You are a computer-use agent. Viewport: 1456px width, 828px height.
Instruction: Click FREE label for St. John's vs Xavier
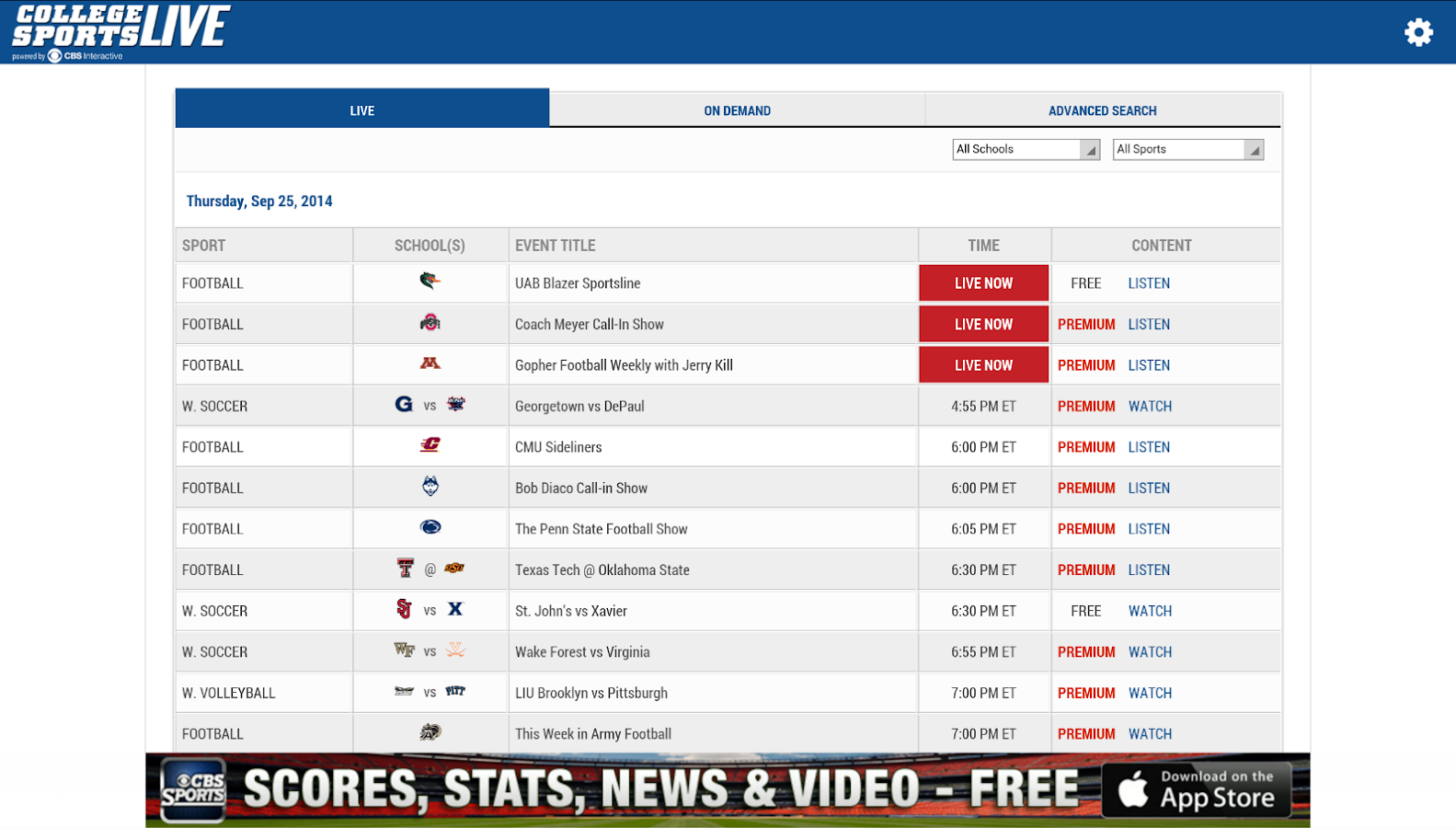pos(1085,611)
